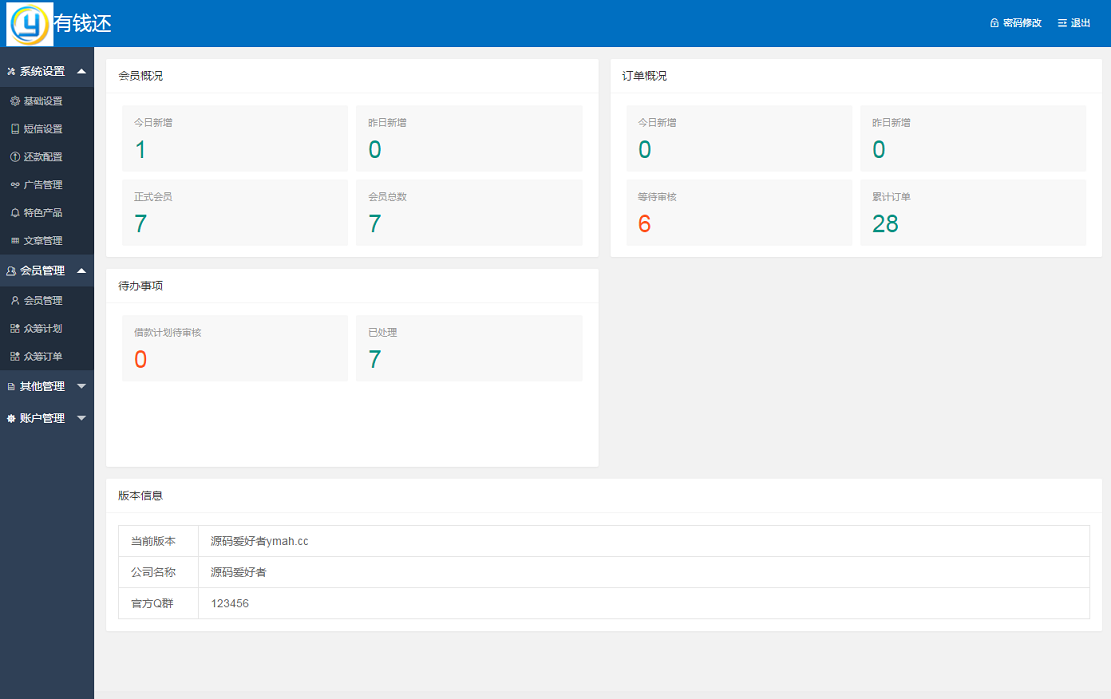Click the user icon beside 会员管理 submenu item
Screen dimensions: 1111x699
click(15, 301)
